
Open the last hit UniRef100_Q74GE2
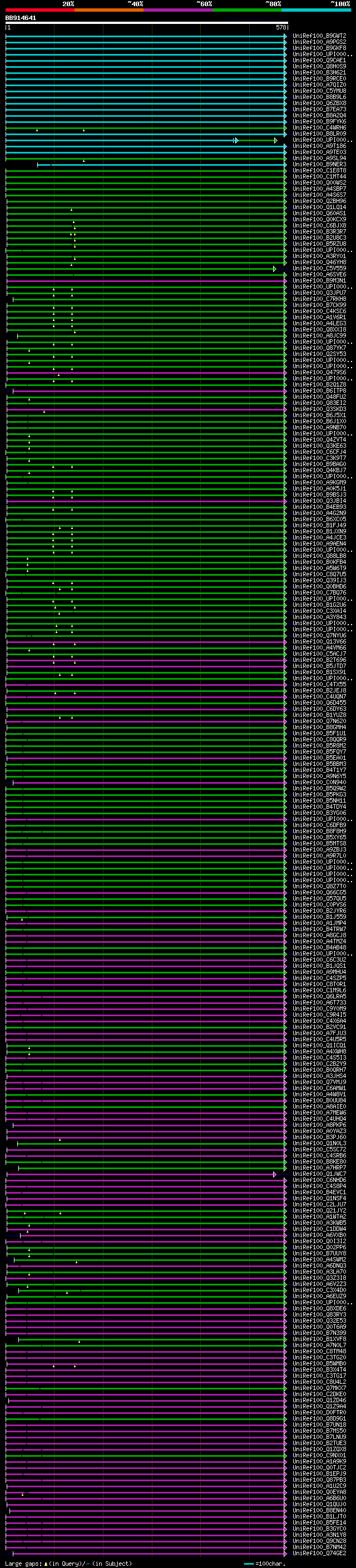319,1553
